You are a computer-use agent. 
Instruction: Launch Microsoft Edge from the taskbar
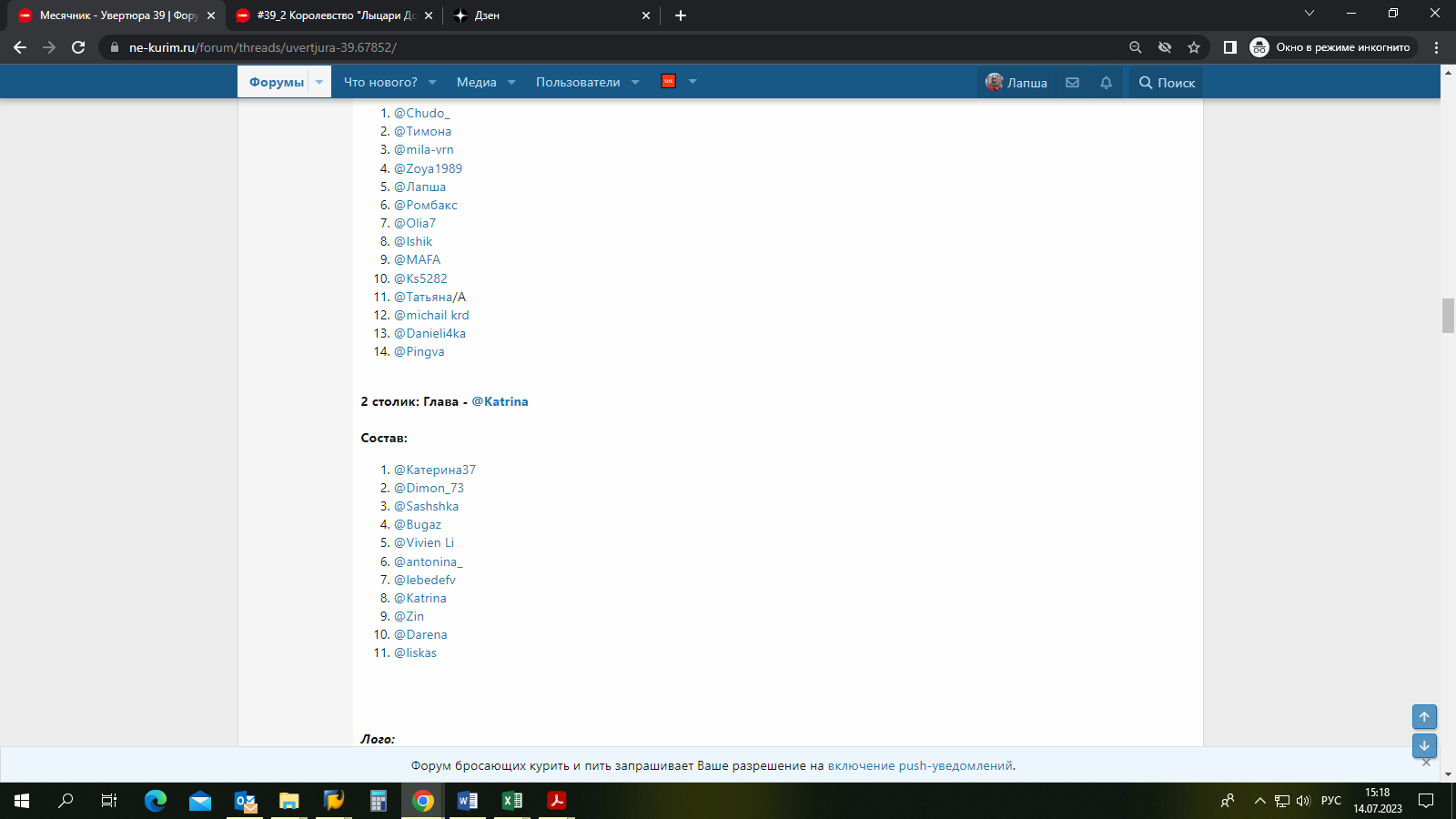[156, 801]
